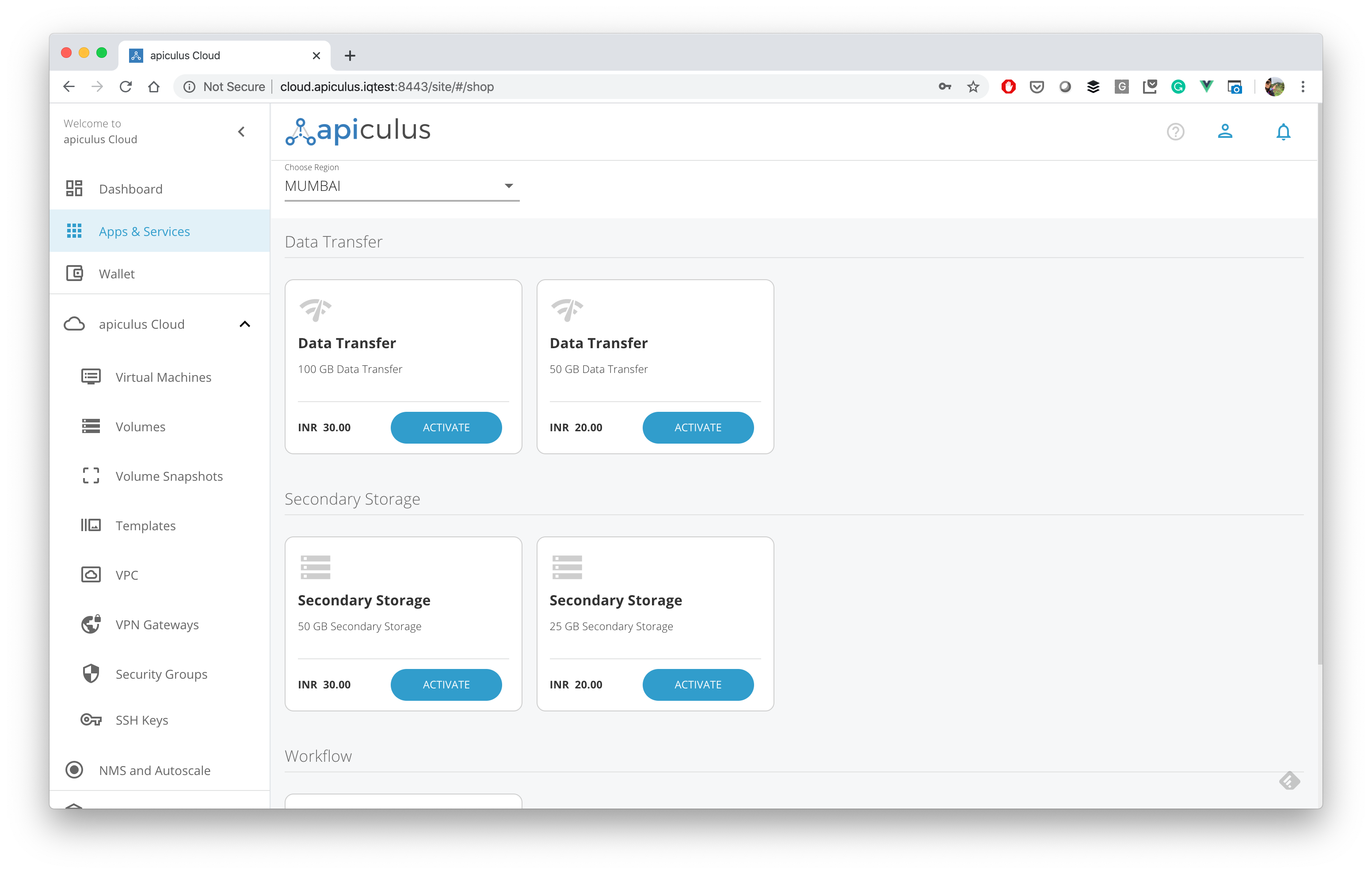The height and width of the screenshot is (874, 1372).
Task: Bookmark page with the star icon
Action: click(972, 87)
